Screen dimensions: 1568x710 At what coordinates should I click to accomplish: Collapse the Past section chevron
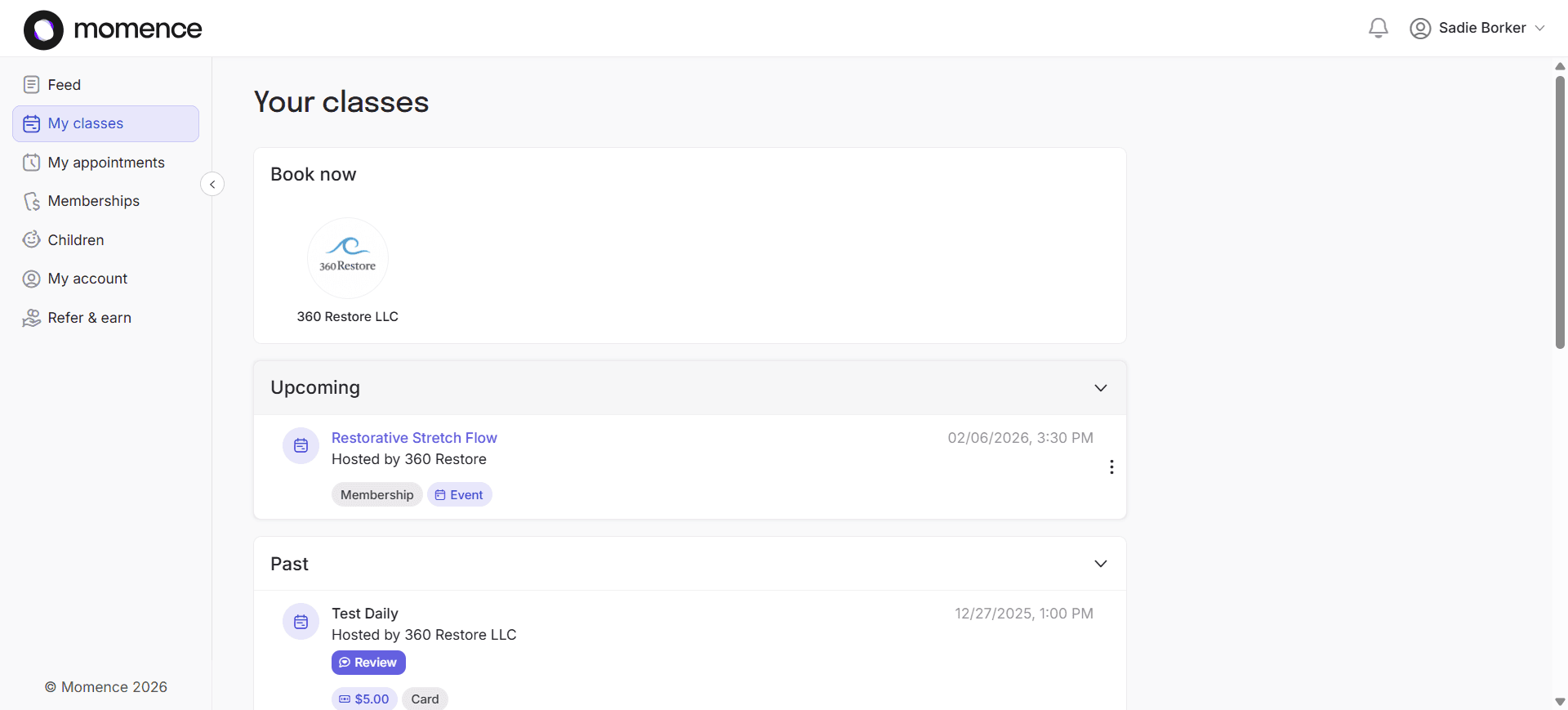pyautogui.click(x=1101, y=564)
